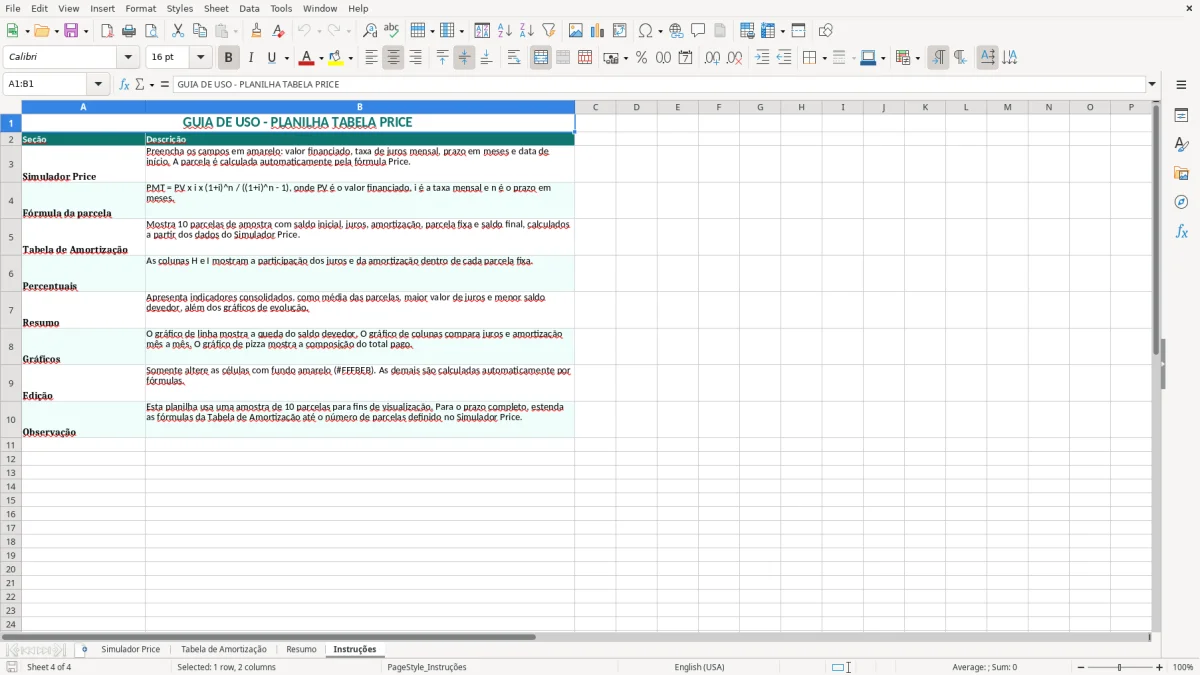
Task: Expand the formula bar
Action: click(x=1152, y=85)
